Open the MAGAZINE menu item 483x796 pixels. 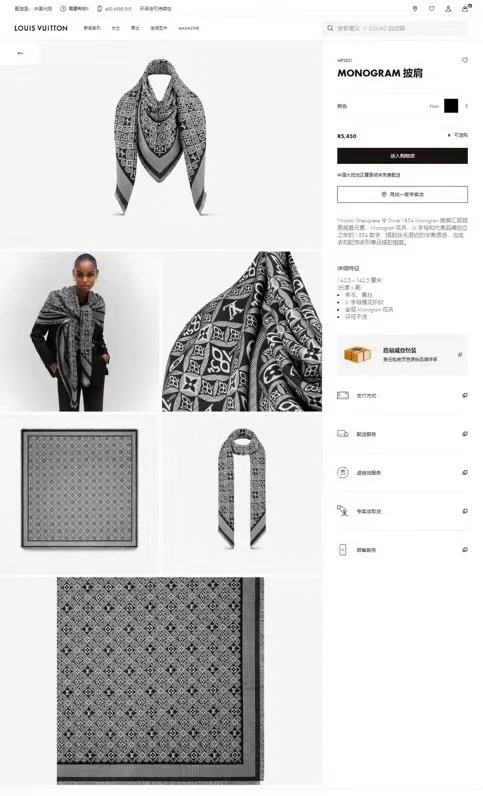click(x=188, y=28)
